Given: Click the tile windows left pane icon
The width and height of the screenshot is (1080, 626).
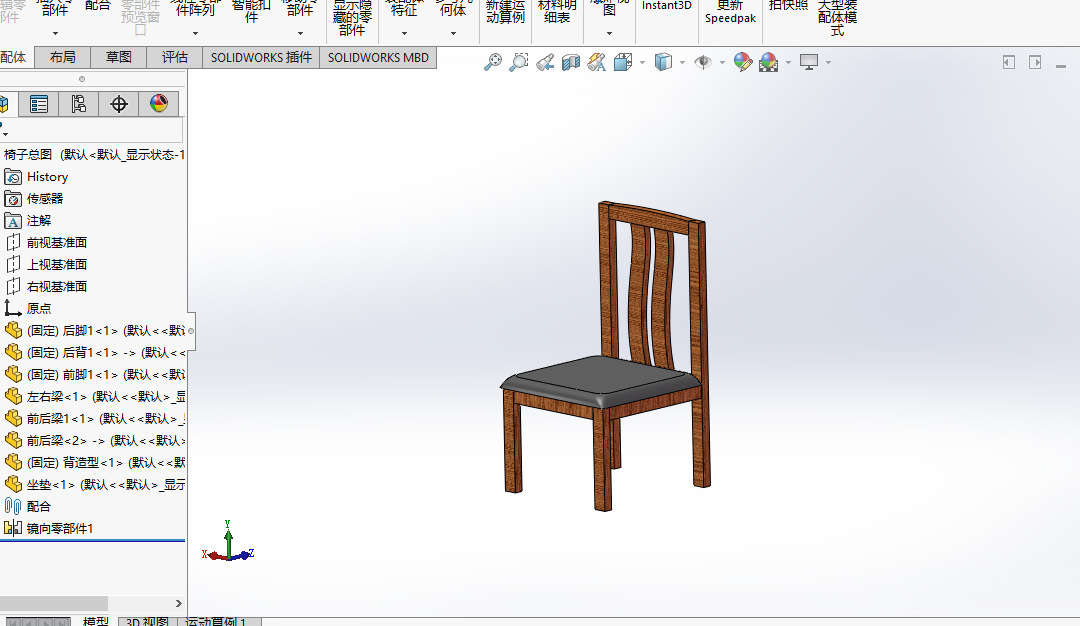Looking at the screenshot, I should [x=1009, y=63].
